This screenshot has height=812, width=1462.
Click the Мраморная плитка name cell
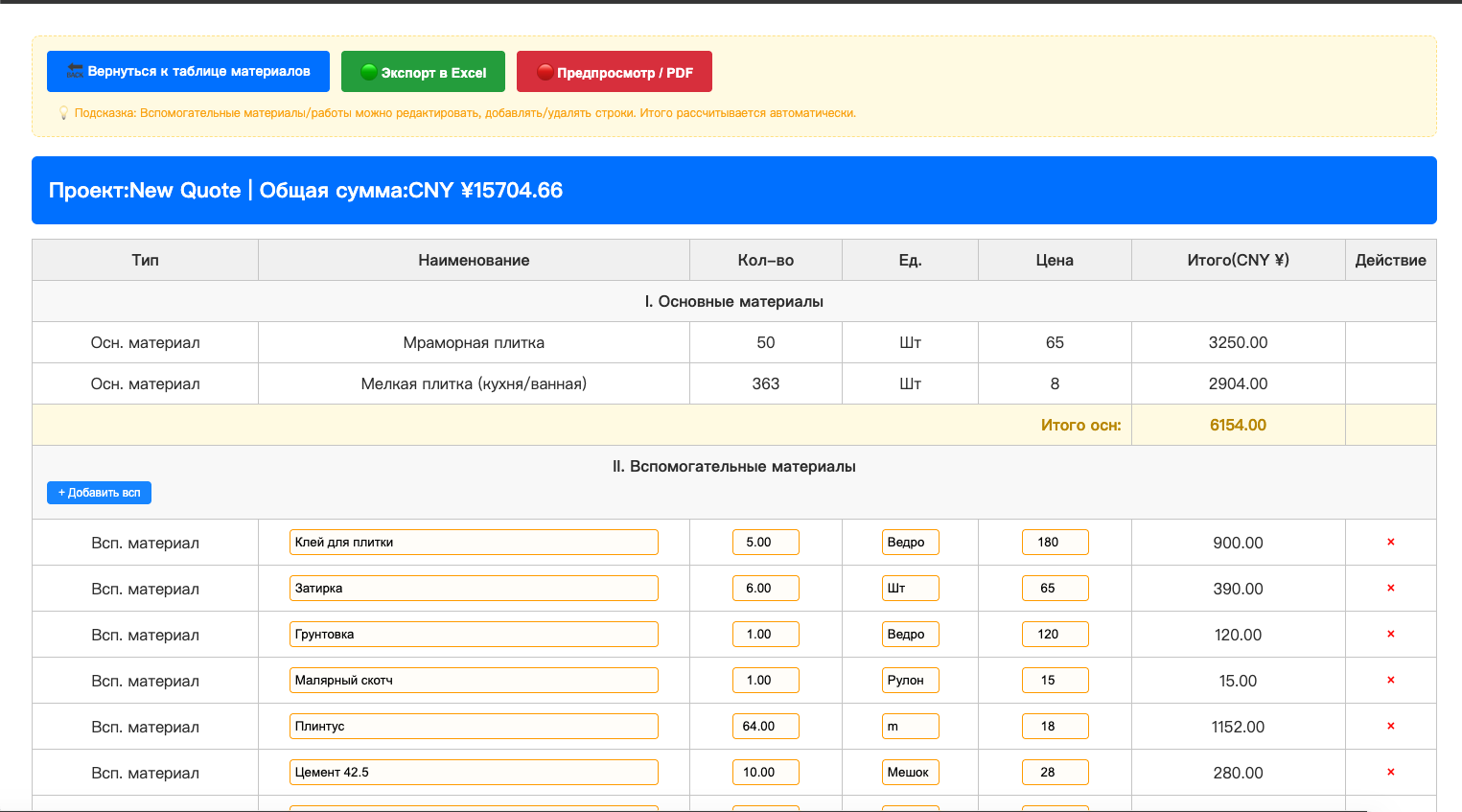tap(474, 342)
